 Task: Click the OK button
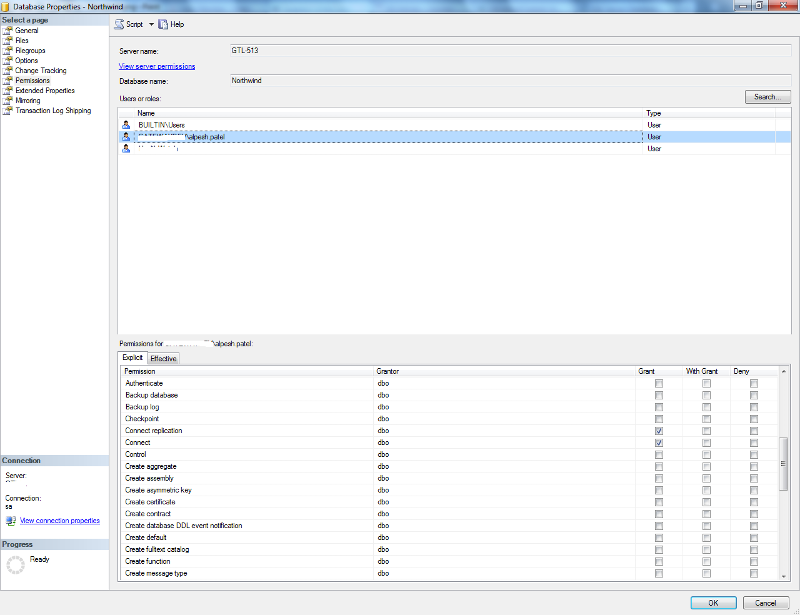click(713, 603)
